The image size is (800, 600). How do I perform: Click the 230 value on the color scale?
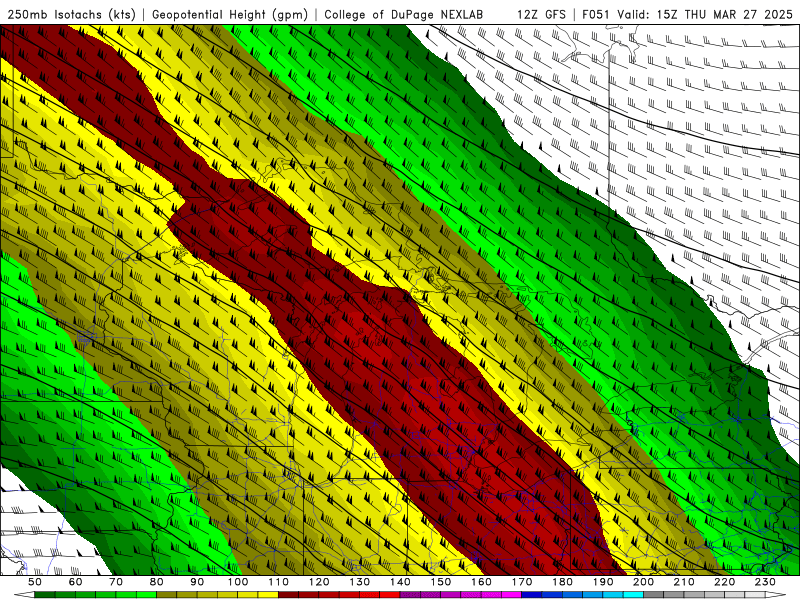pos(765,582)
